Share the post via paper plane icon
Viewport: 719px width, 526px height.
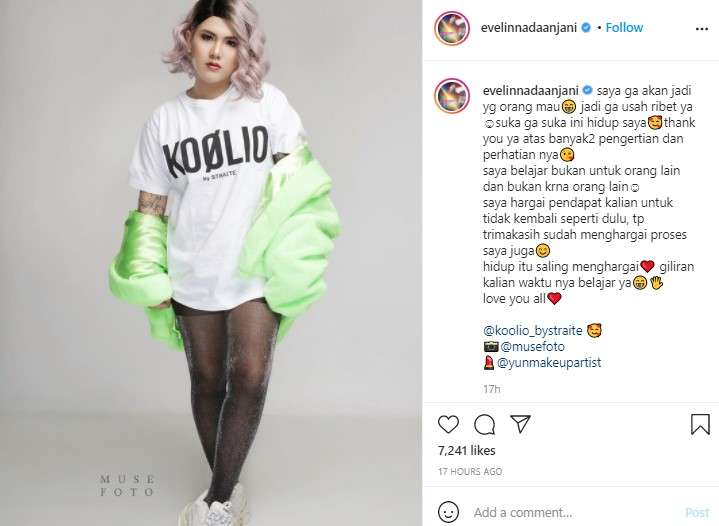(520, 424)
